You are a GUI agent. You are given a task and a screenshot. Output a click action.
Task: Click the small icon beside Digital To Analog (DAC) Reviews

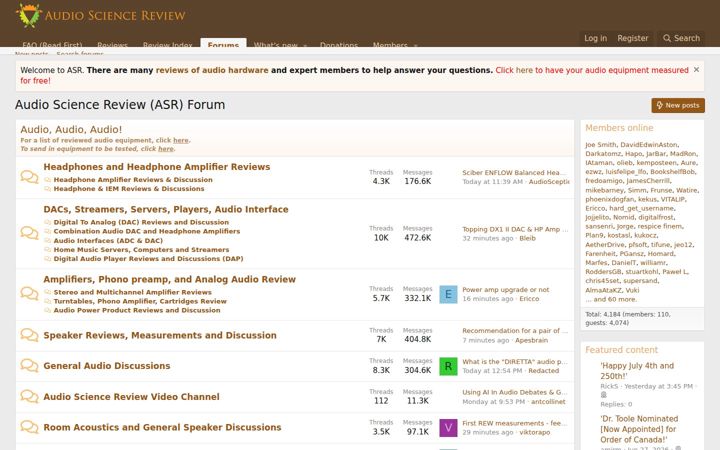(x=47, y=222)
